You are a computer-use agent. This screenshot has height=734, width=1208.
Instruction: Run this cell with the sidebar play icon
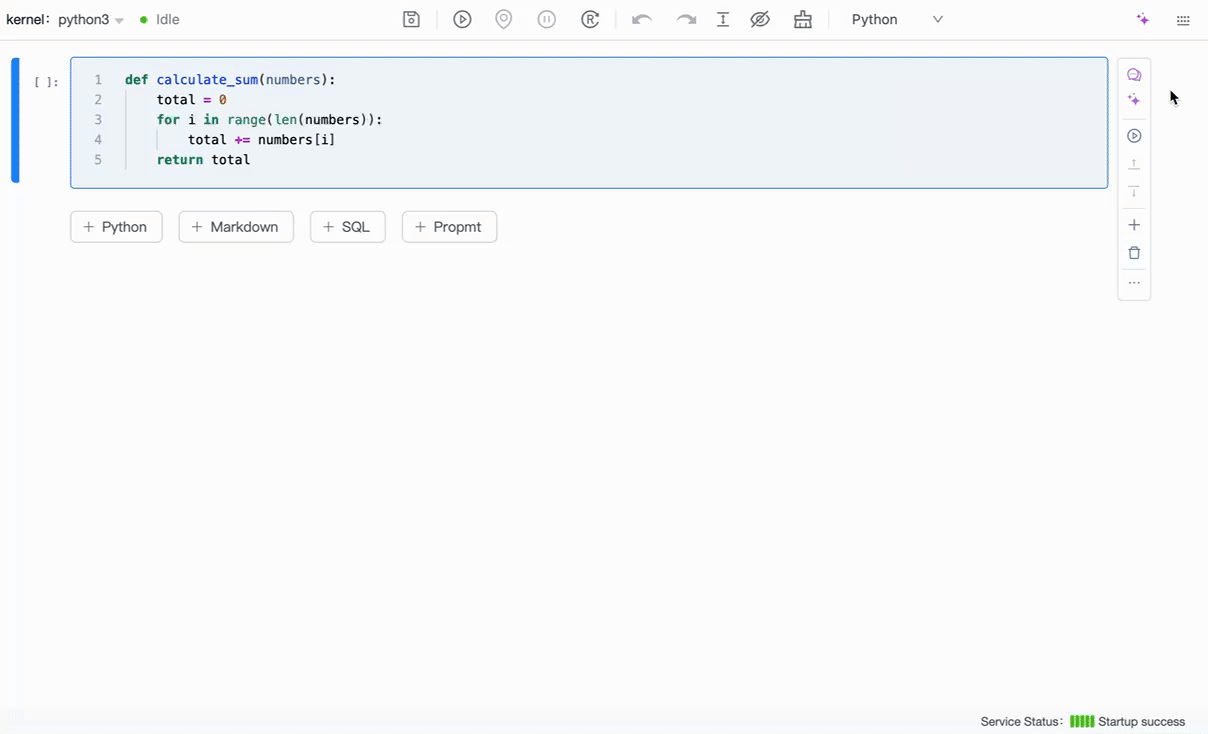pyautogui.click(x=1134, y=136)
